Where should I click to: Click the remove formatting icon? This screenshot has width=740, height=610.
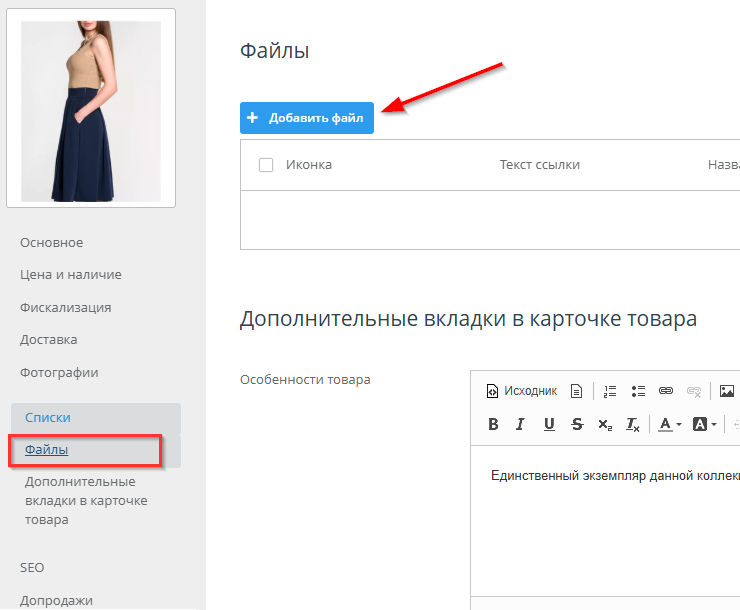(x=632, y=424)
